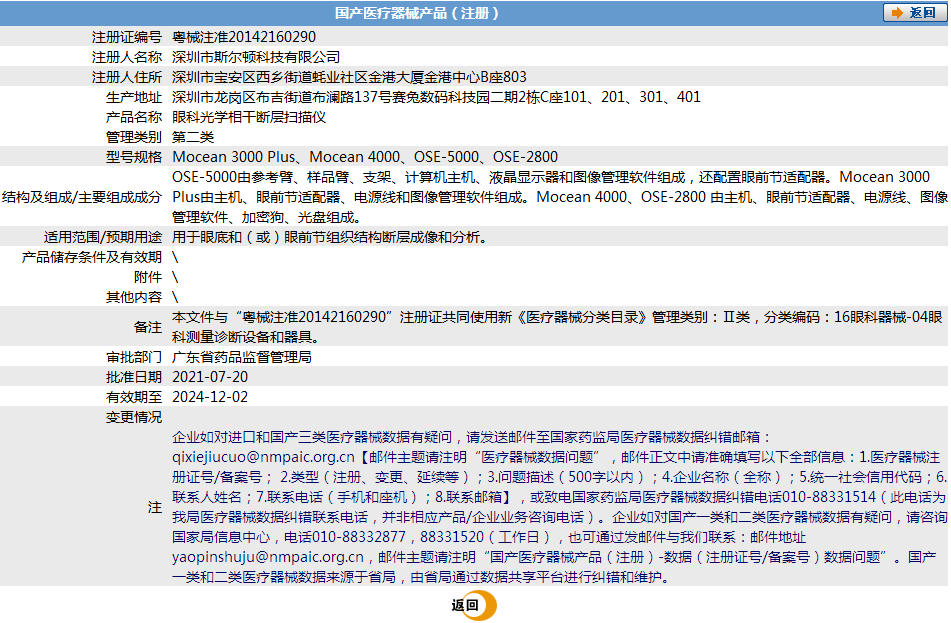Image resolution: width=951 pixels, height=623 pixels.
Task: Click notice line starting 企业如对进口和国产三类
Action: (x=472, y=437)
